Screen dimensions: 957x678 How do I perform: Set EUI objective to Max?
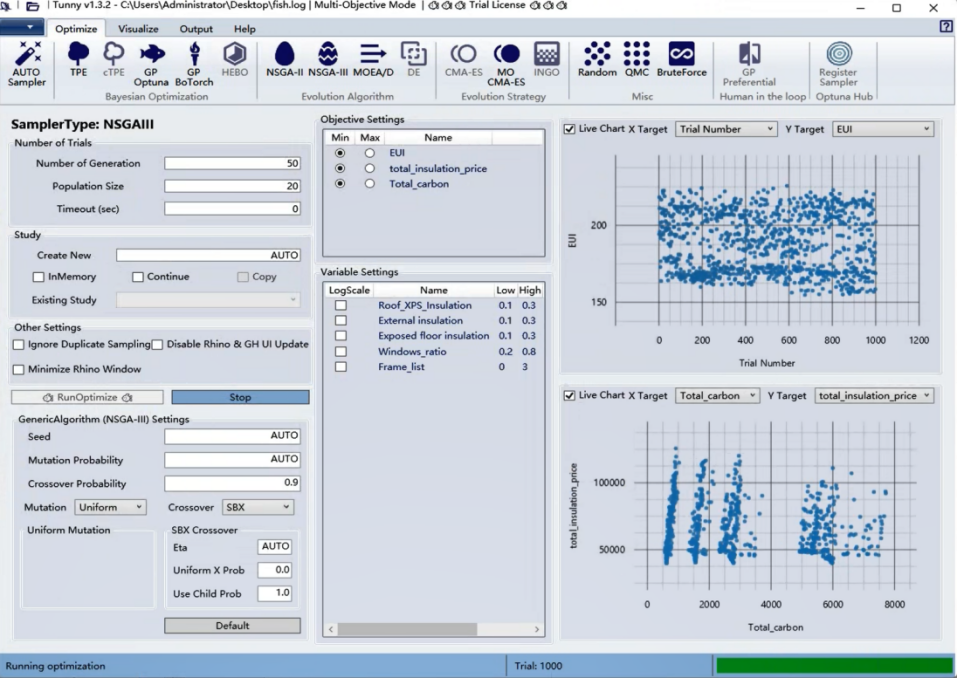tap(369, 153)
